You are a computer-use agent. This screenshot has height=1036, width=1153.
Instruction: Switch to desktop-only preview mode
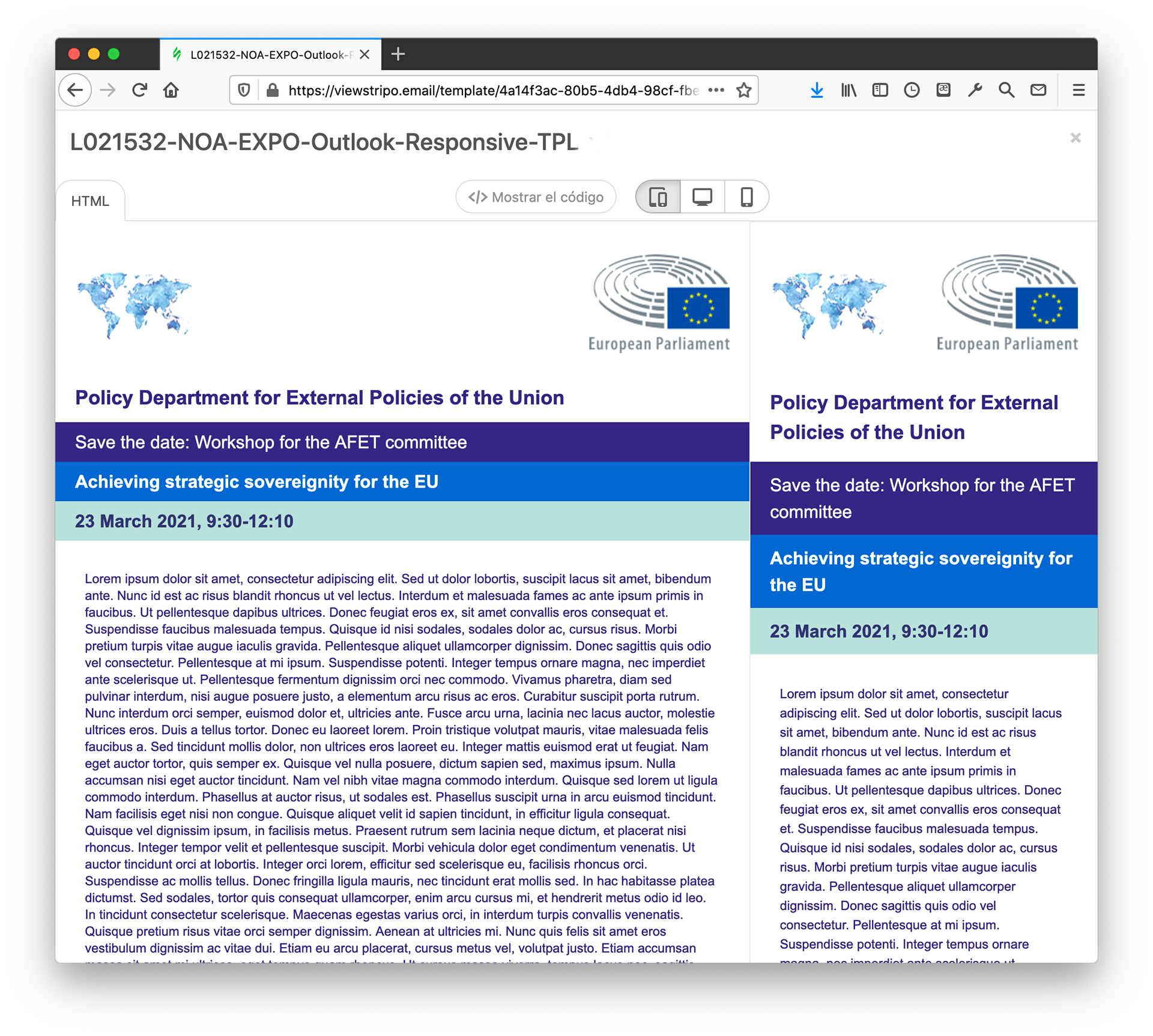coord(702,197)
